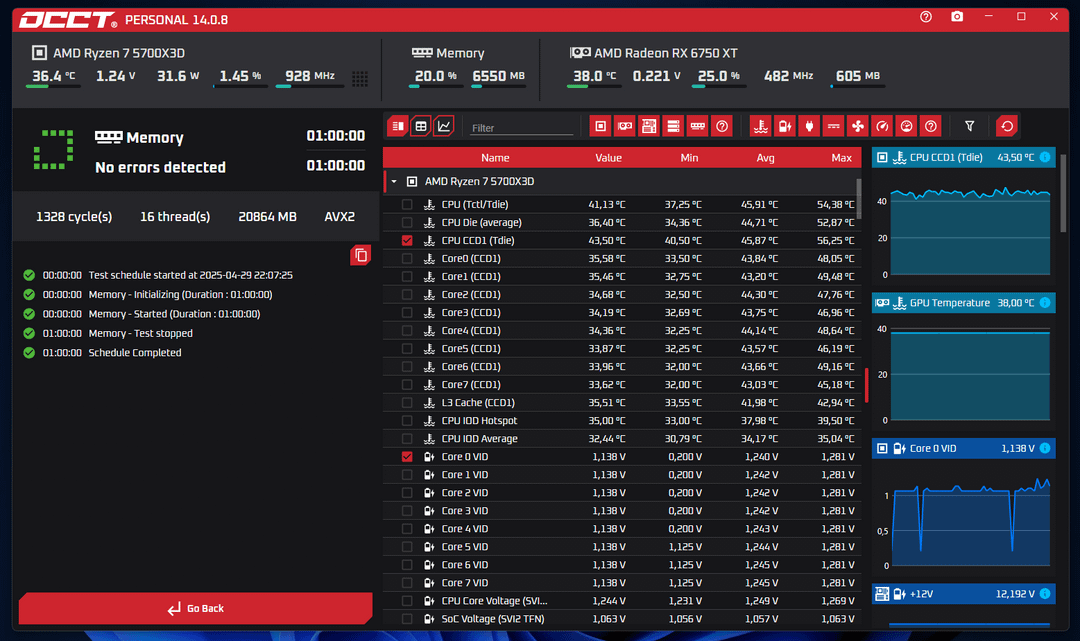Sort table by Value column
Screen dimensions: 1080x641
(x=608, y=158)
